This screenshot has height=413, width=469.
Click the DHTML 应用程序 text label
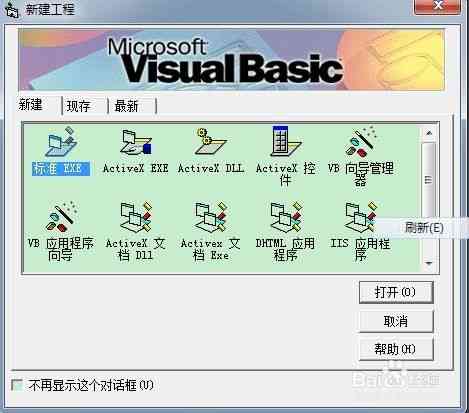click(285, 249)
